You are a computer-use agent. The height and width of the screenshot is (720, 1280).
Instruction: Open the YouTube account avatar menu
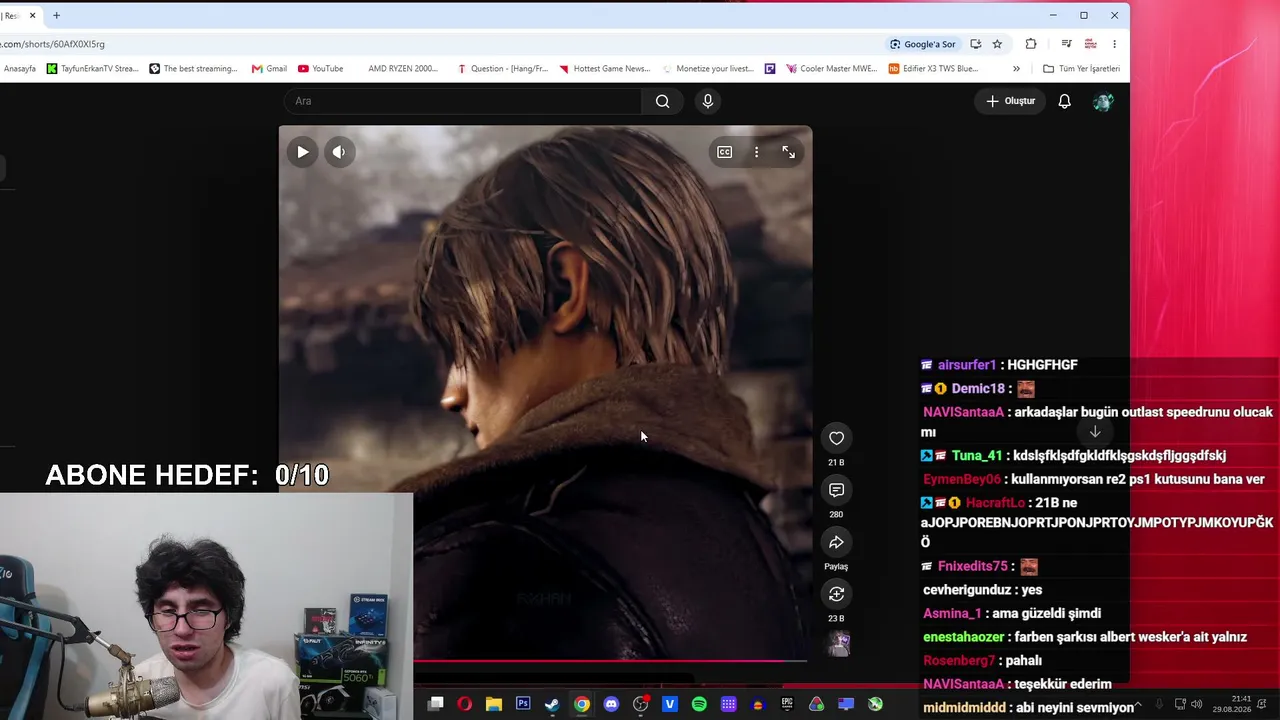(1103, 101)
